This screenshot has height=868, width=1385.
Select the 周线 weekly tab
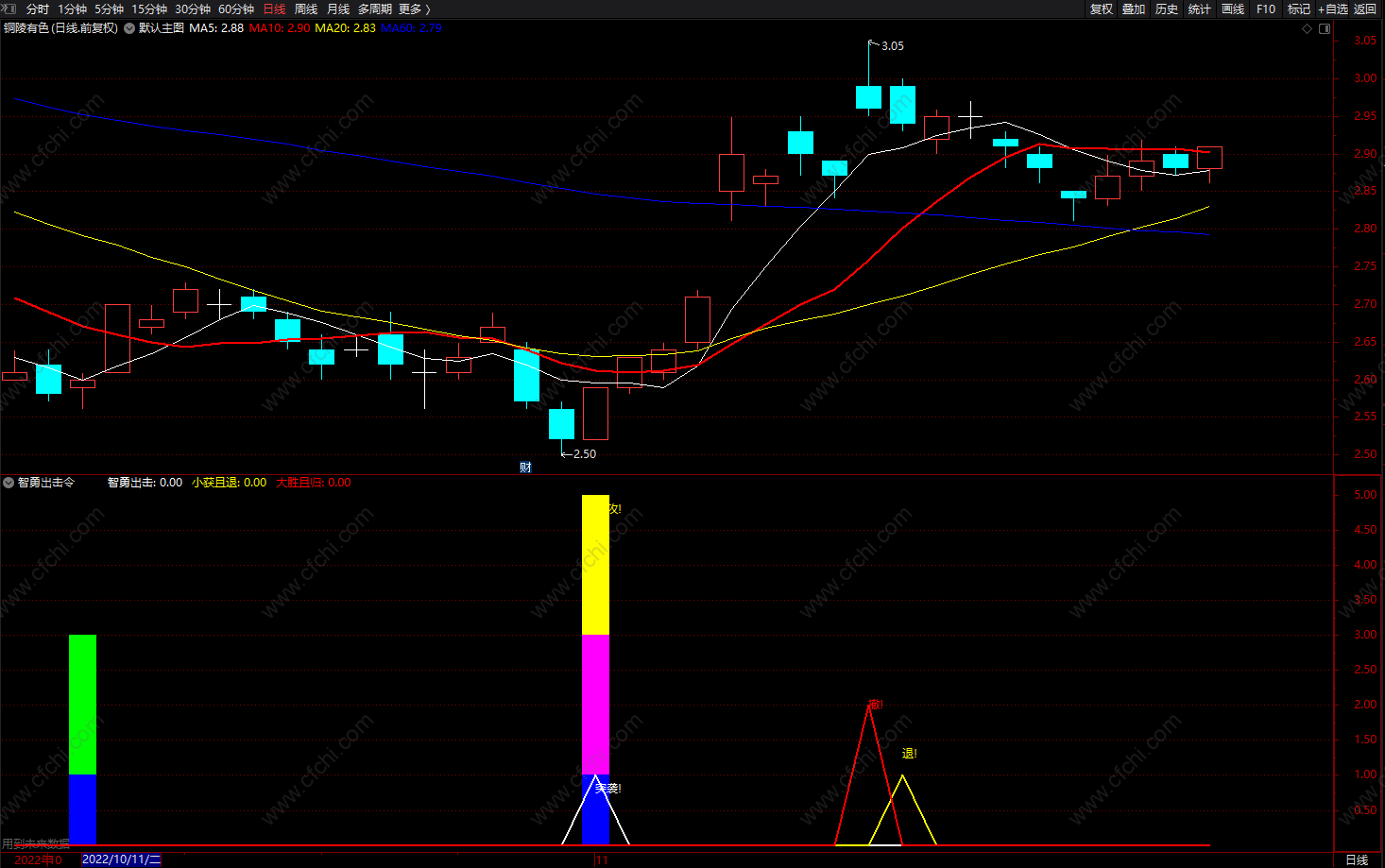306,9
